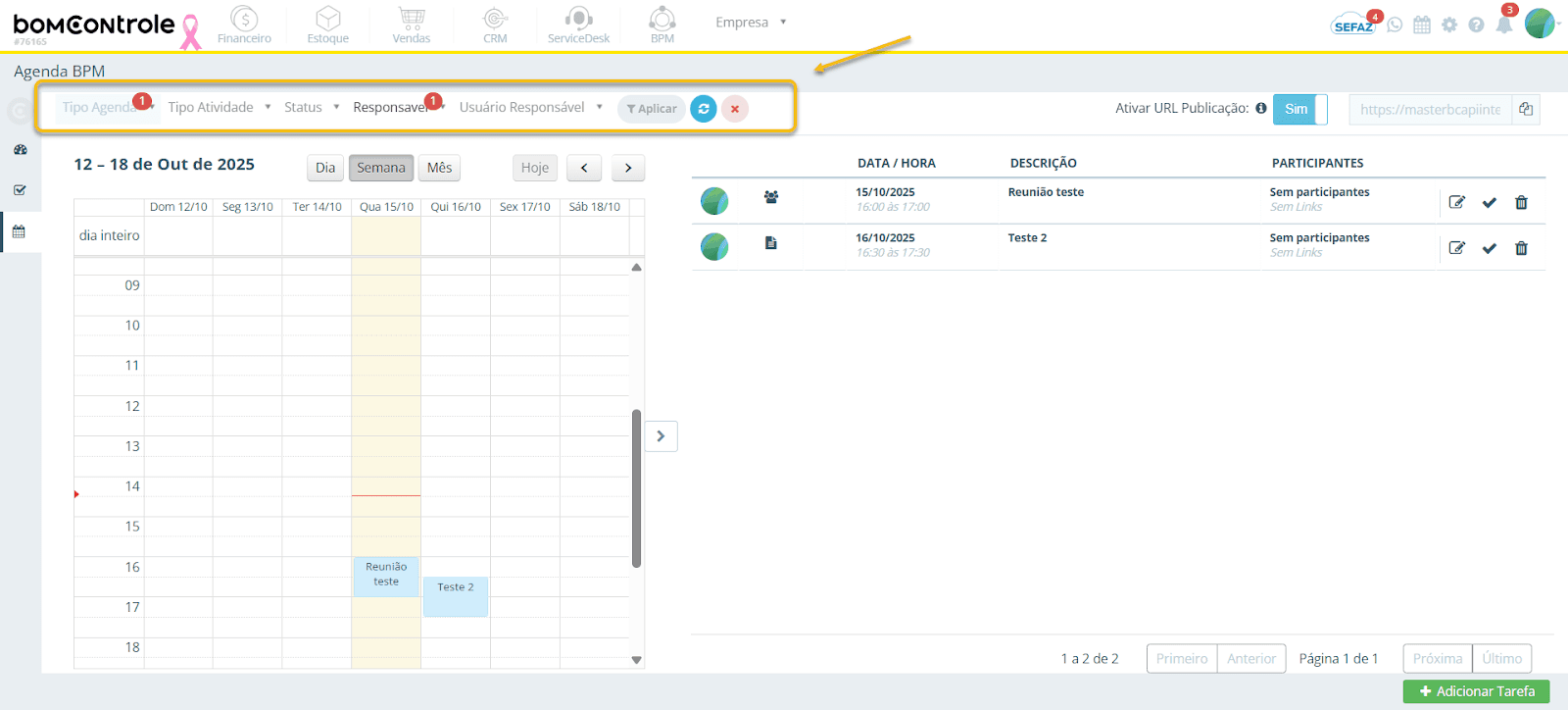
Task: Click the PARTICIPANTES column header
Action: pos(1318,163)
